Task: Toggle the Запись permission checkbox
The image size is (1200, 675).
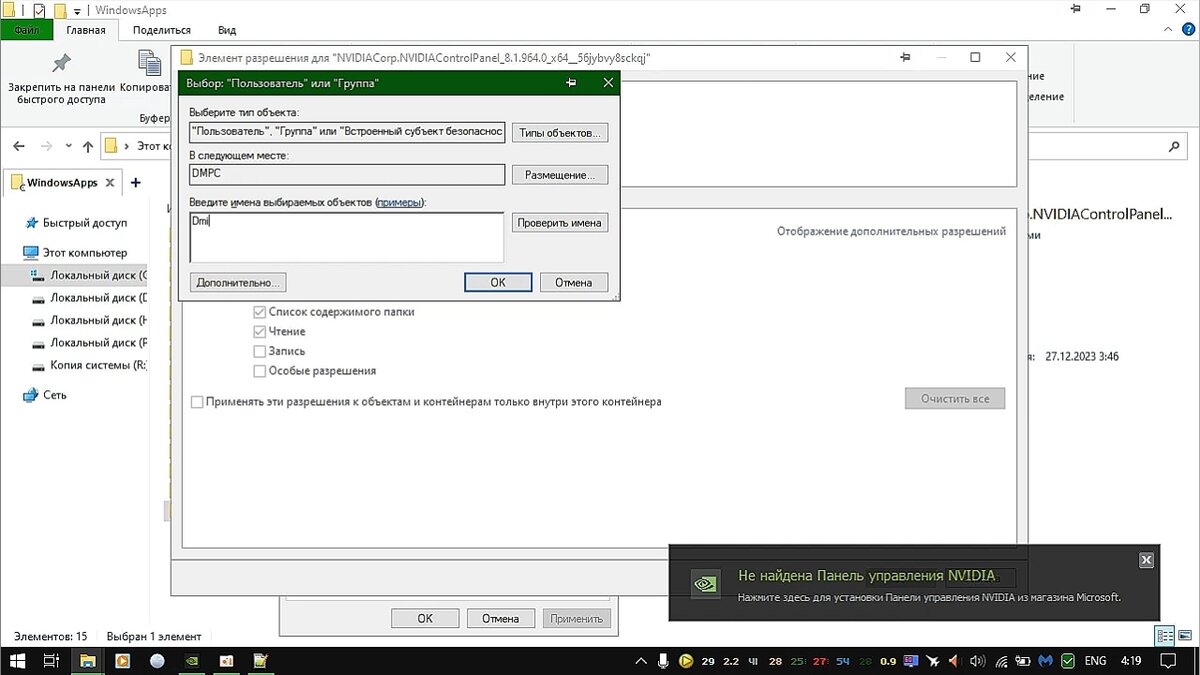Action: (x=260, y=351)
